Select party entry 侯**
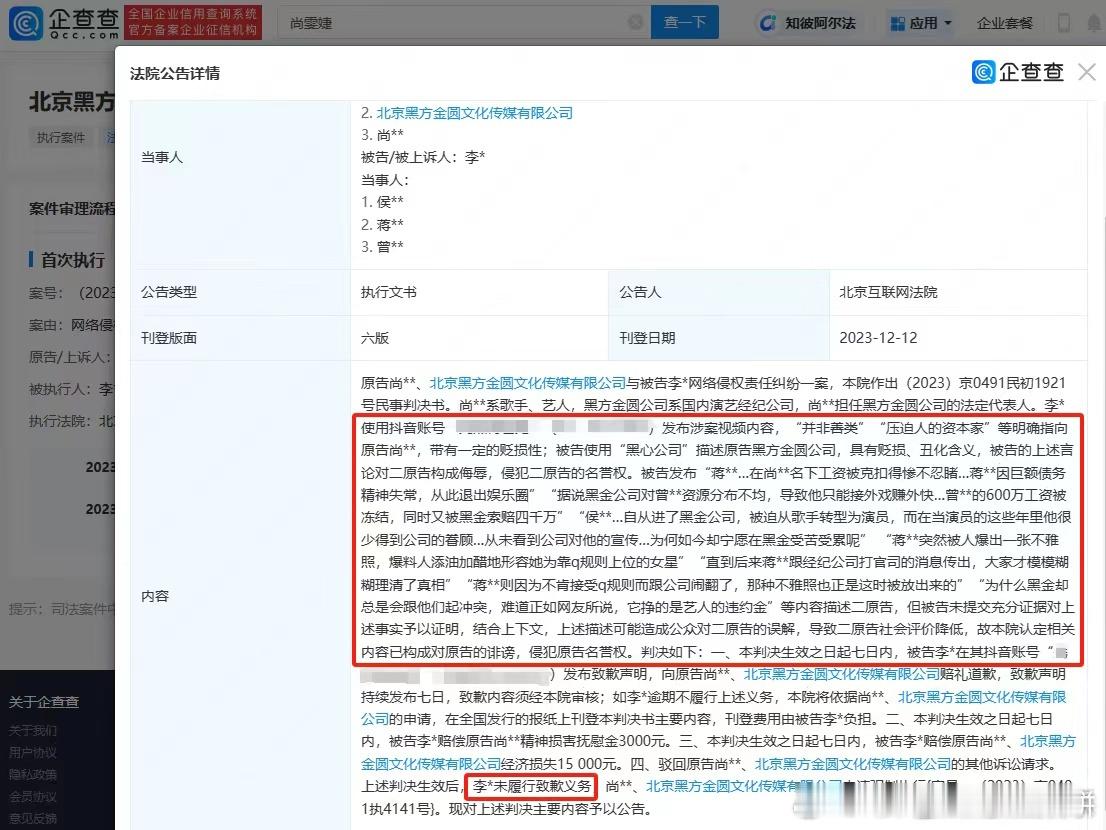This screenshot has height=830, width=1106. [x=382, y=202]
